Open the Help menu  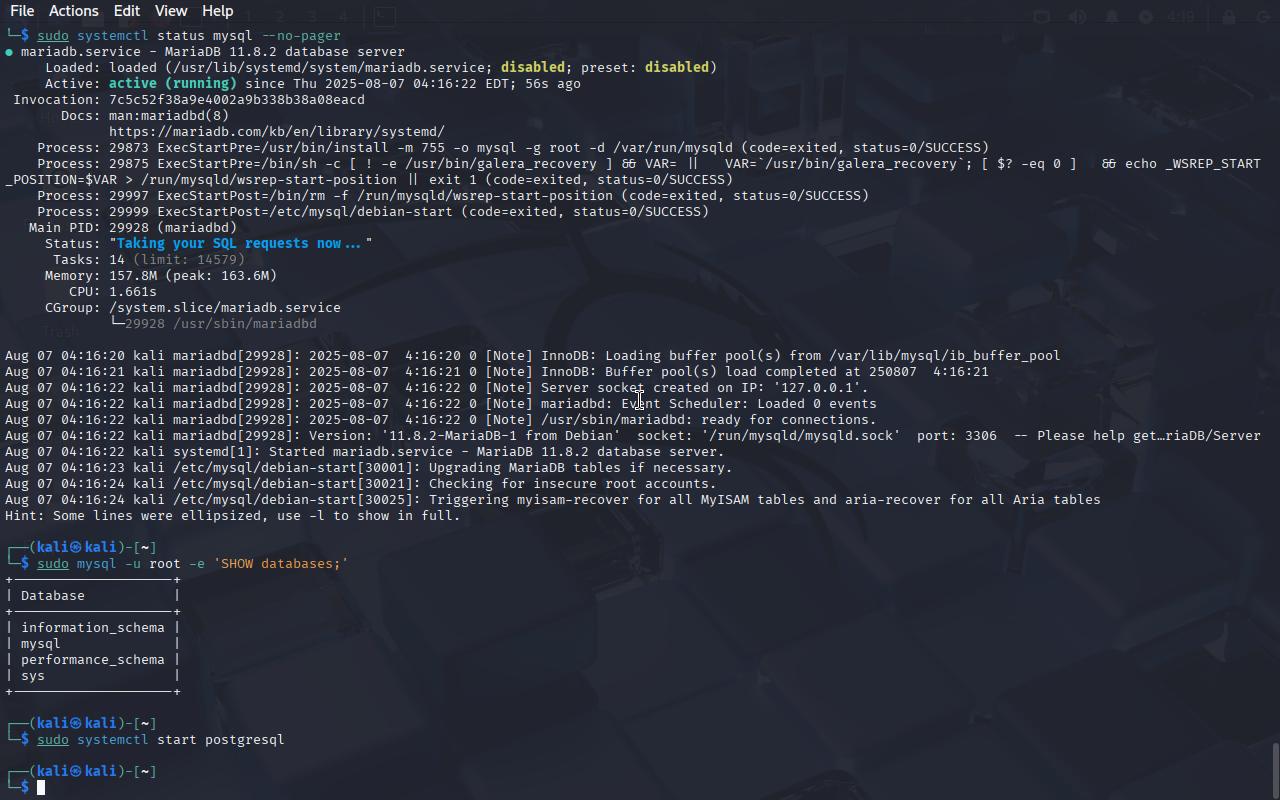pyautogui.click(x=217, y=11)
